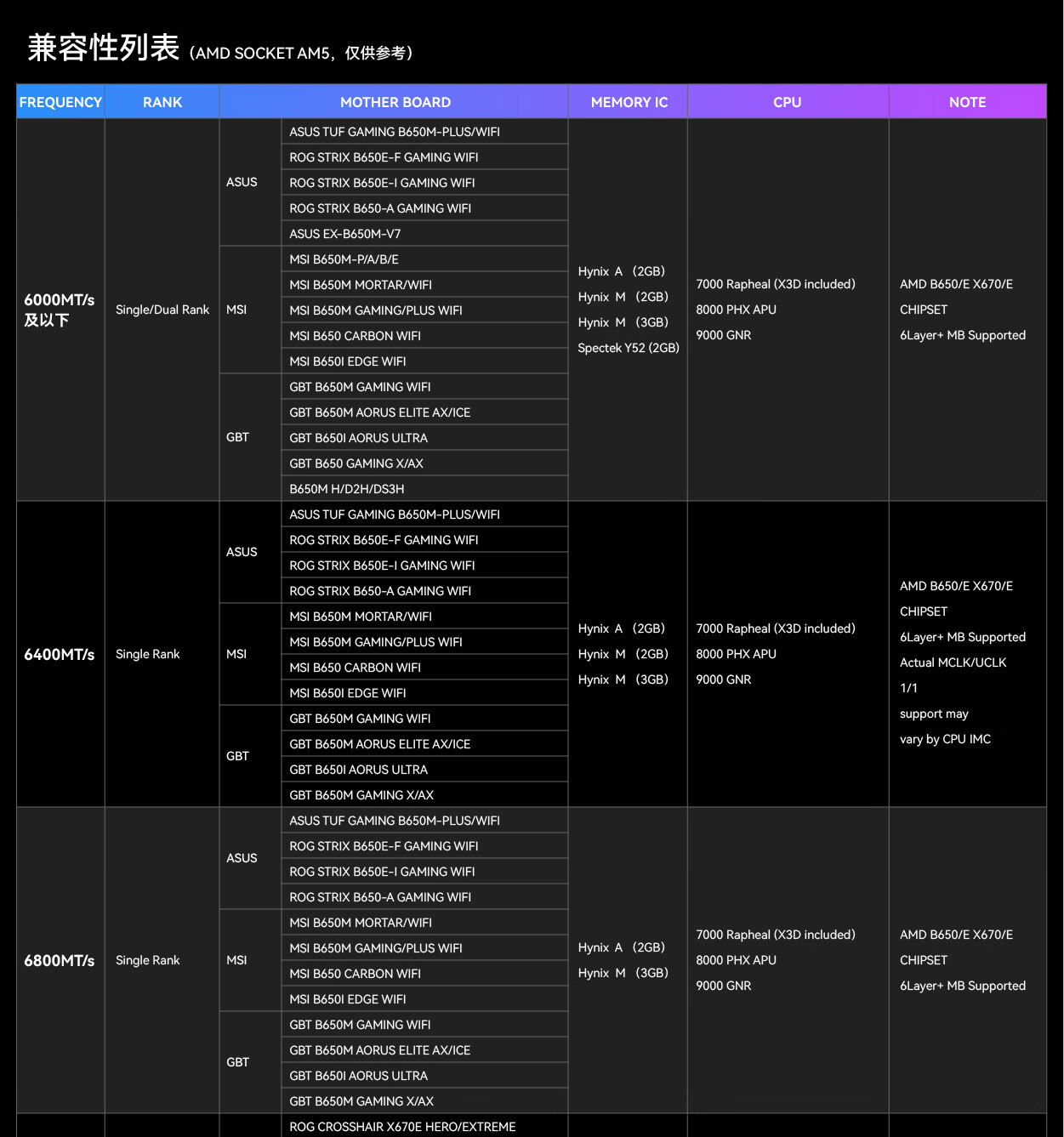Click the Single/Dual Rank cell
Image resolution: width=1064 pixels, height=1137 pixels.
click(x=162, y=310)
